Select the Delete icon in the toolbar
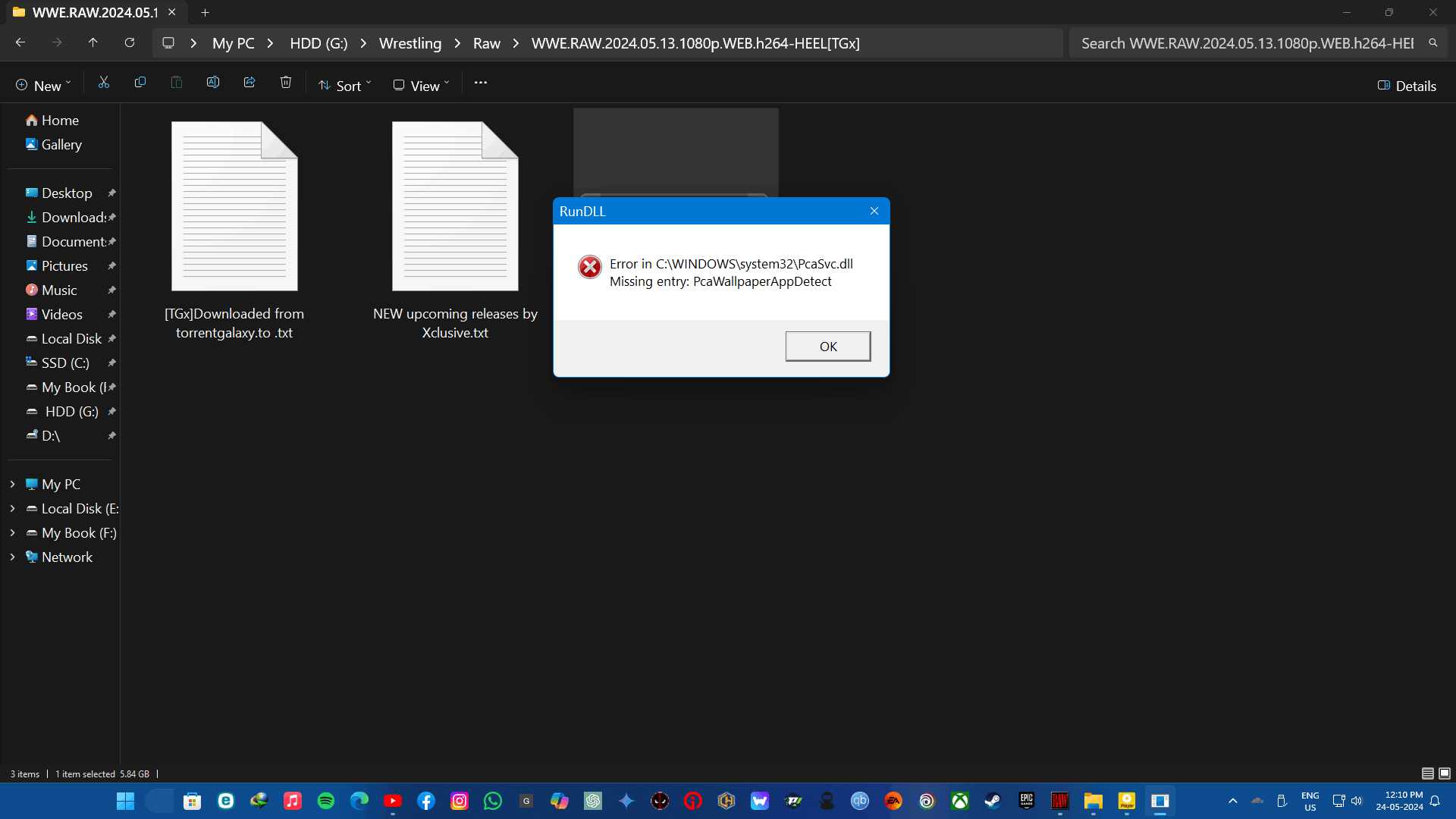 click(x=286, y=82)
